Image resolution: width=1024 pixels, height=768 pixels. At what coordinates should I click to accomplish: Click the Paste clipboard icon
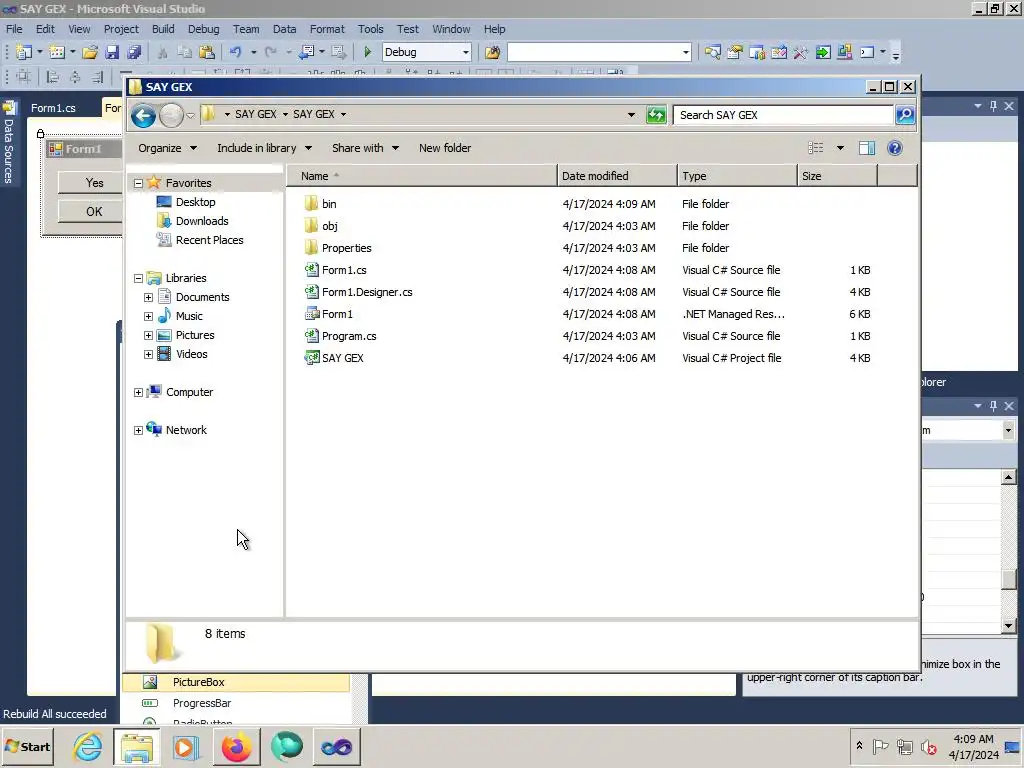pyautogui.click(x=207, y=52)
